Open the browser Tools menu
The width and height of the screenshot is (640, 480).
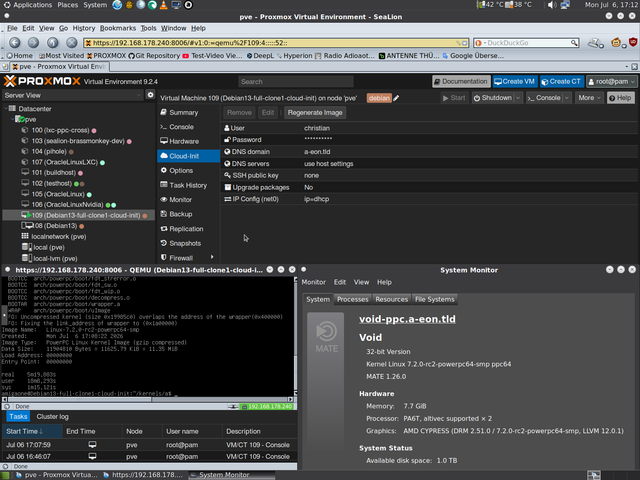pos(148,28)
